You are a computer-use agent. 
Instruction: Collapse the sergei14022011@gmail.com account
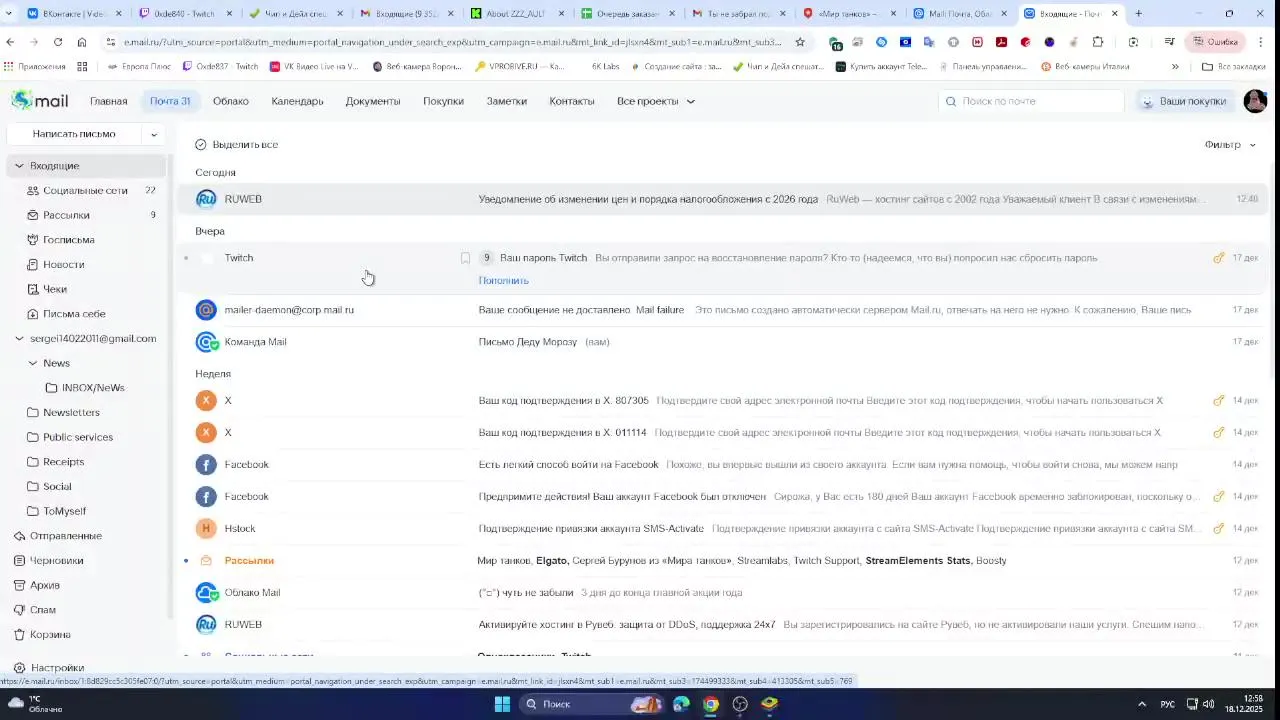click(19, 339)
